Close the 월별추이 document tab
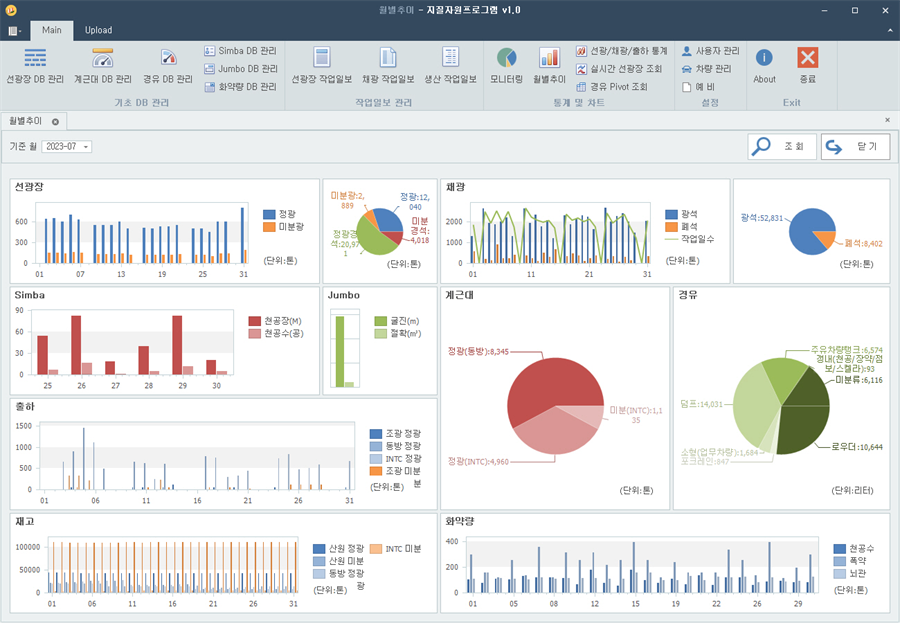Screen dimensions: 900x623 (x=55, y=122)
